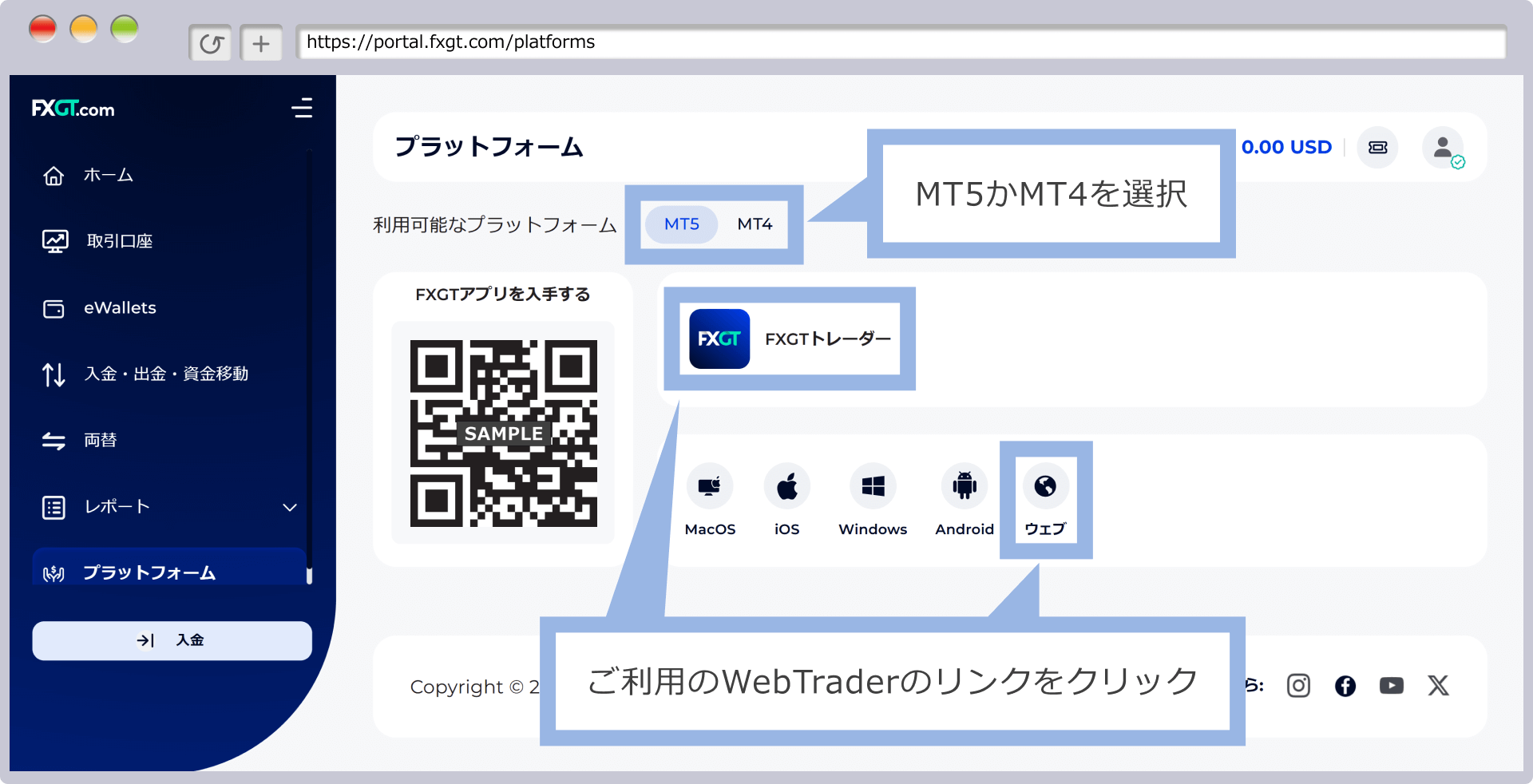The width and height of the screenshot is (1533, 784).
Task: Click the yellow minimize window button
Action: click(x=84, y=29)
